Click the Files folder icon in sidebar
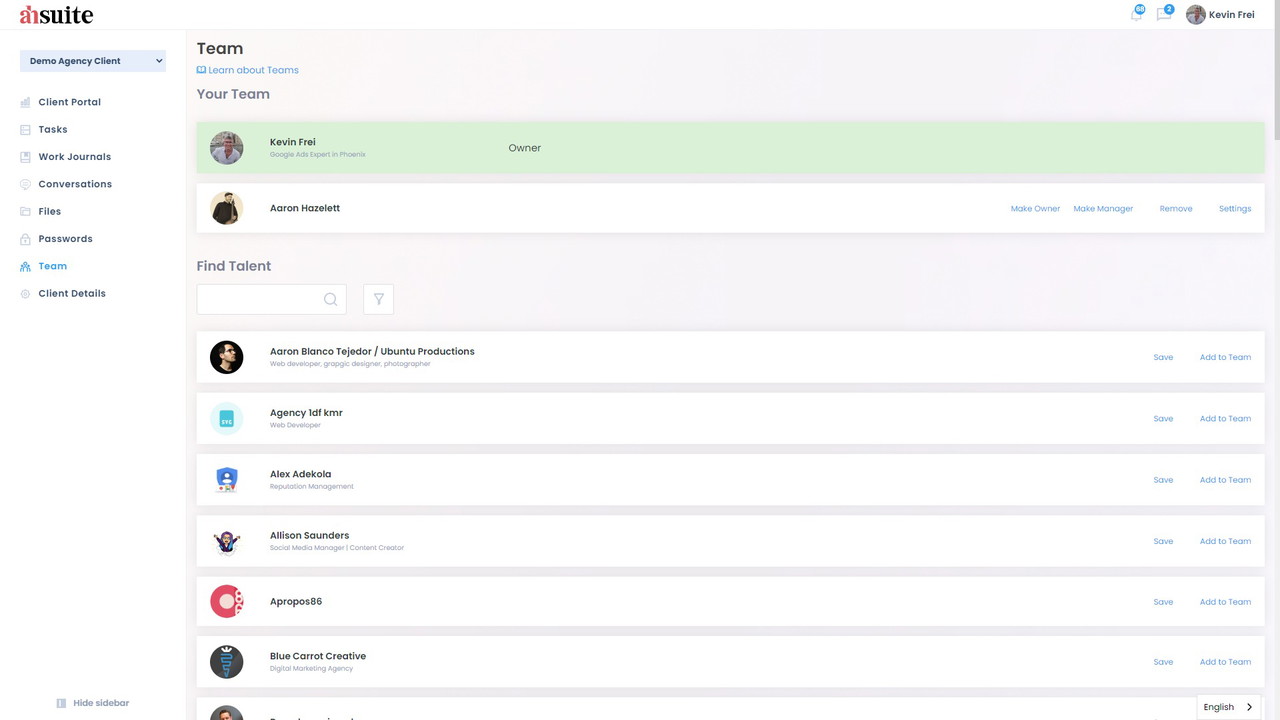Screen dimensions: 1280x720 [26, 212]
